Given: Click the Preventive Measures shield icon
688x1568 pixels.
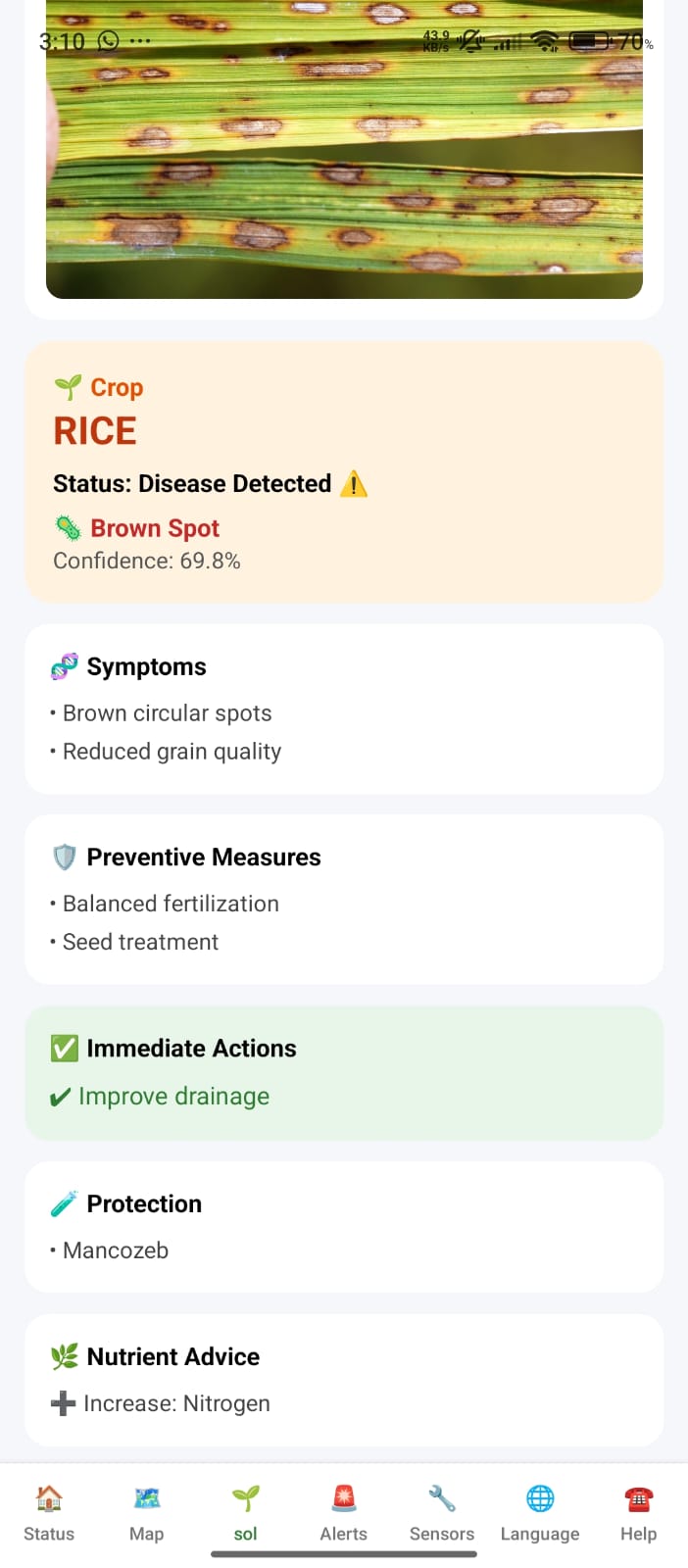Looking at the screenshot, I should 65,857.
